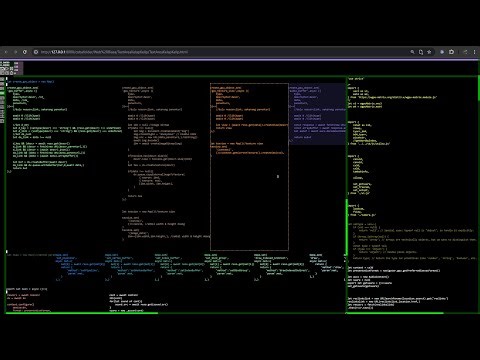Click the left pane horizontal green scrollbar
The image size is (480, 360).
(82, 313)
